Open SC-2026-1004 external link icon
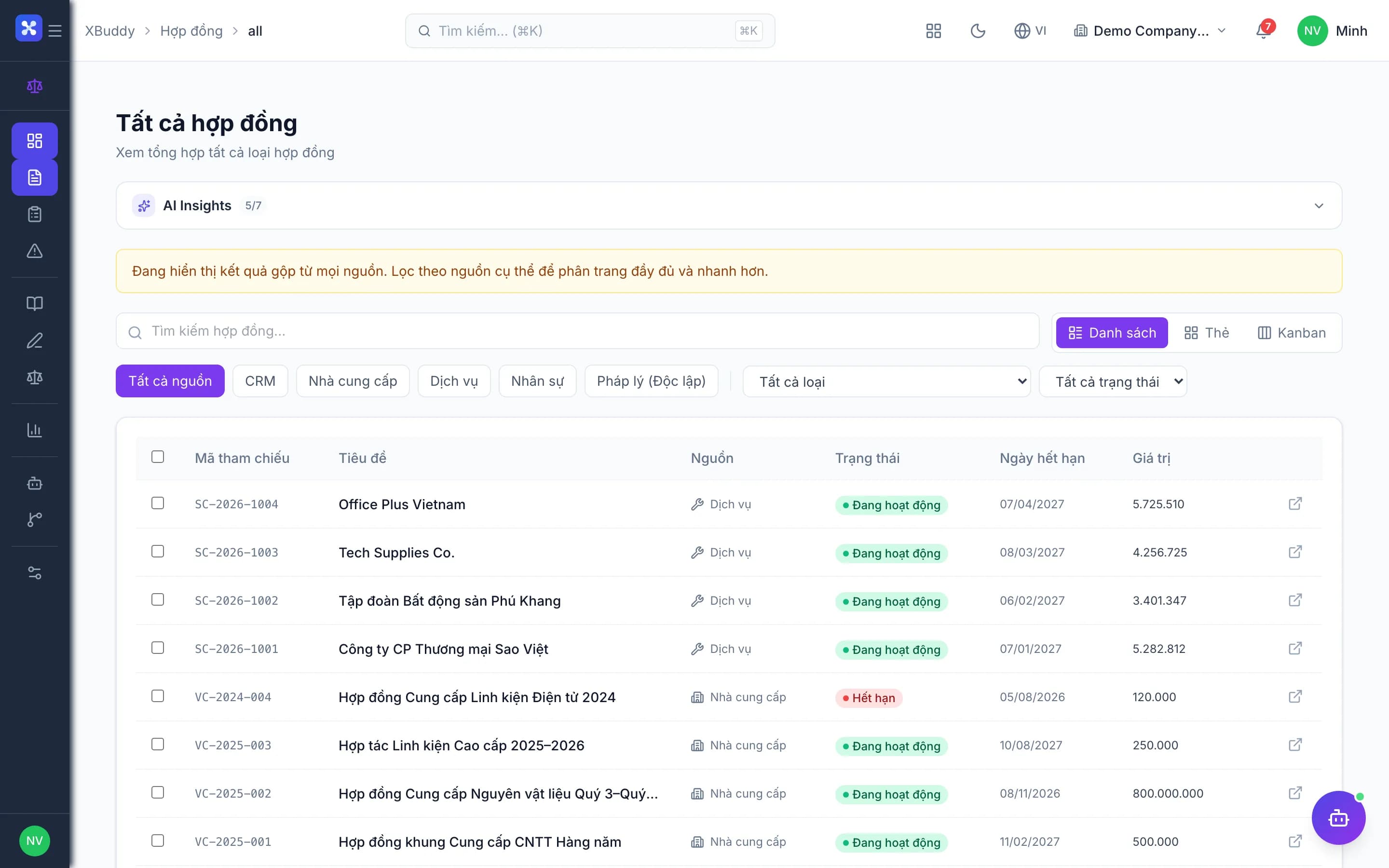Screen dimensions: 1389x868 1295,503
